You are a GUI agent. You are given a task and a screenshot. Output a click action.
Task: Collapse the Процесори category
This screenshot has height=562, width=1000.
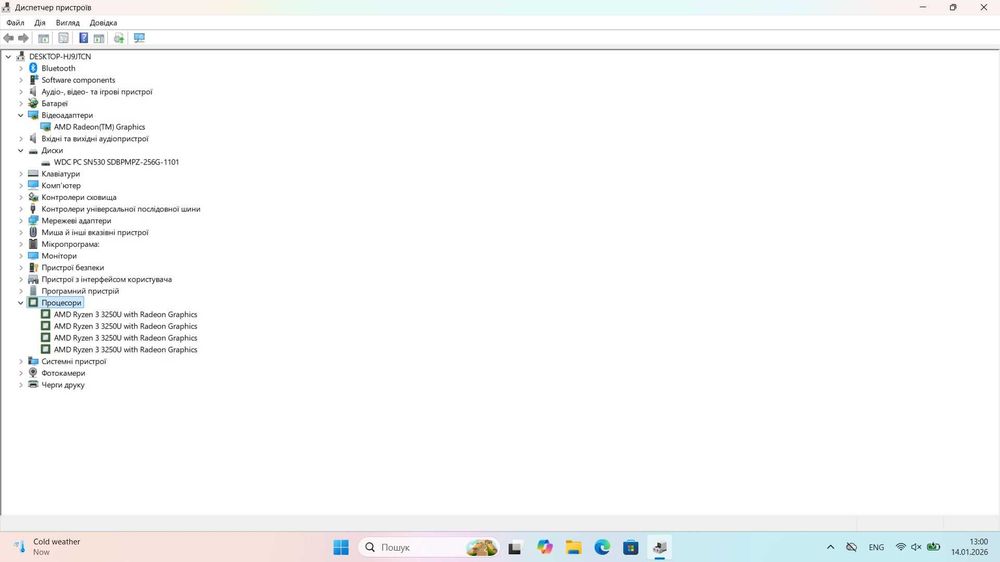point(20,303)
